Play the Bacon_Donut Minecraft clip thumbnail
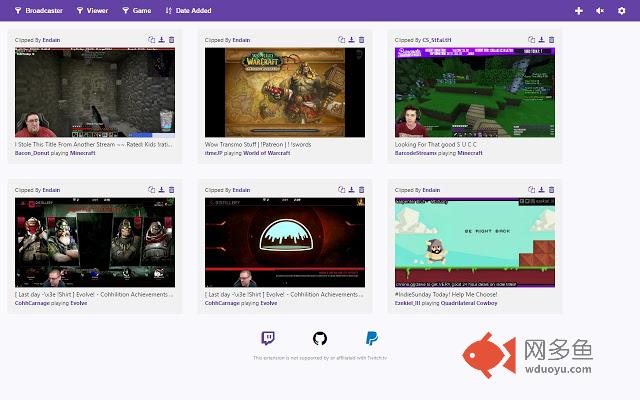 pos(95,92)
